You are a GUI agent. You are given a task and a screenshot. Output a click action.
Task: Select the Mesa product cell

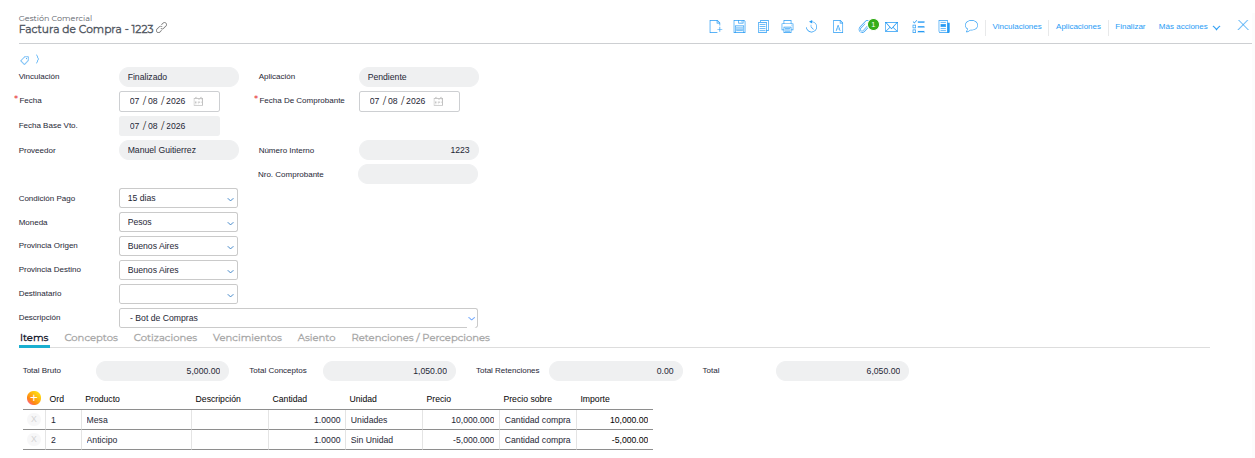135,420
